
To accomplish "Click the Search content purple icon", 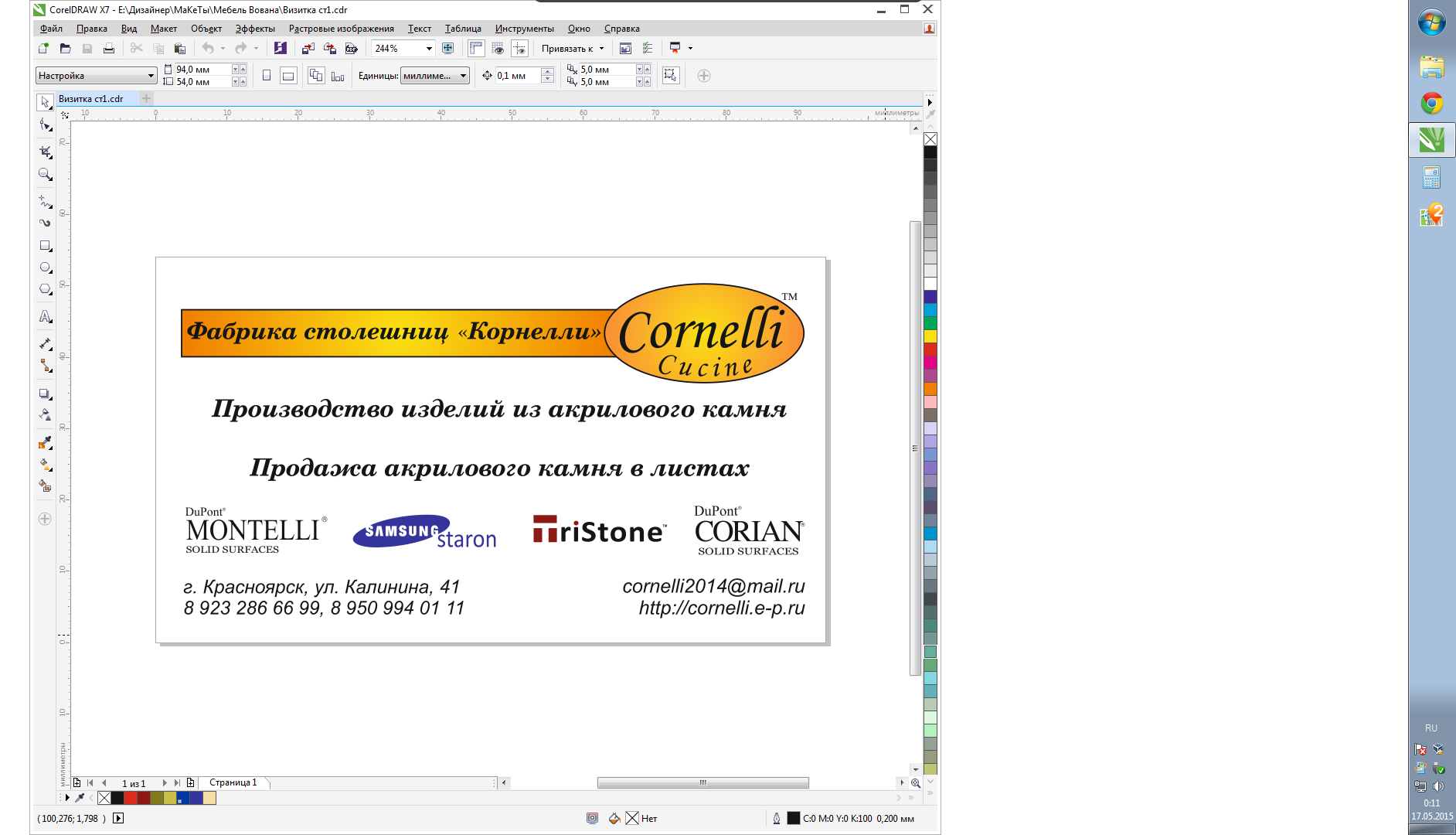I will point(280,48).
